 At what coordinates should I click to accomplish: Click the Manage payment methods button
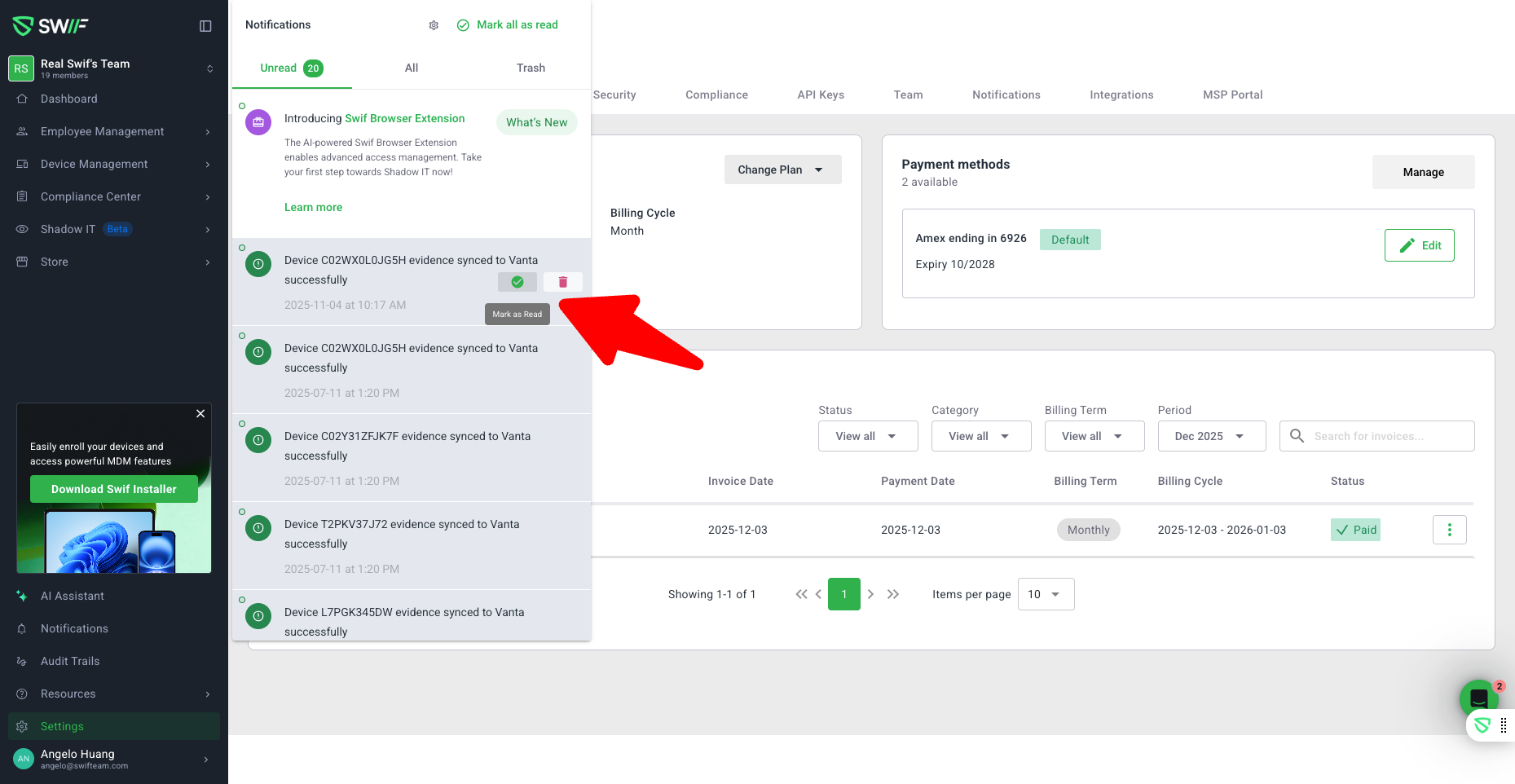click(1423, 172)
